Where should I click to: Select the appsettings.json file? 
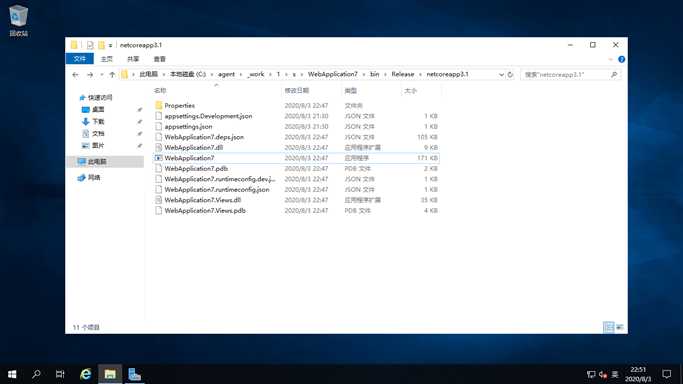pyautogui.click(x=188, y=126)
